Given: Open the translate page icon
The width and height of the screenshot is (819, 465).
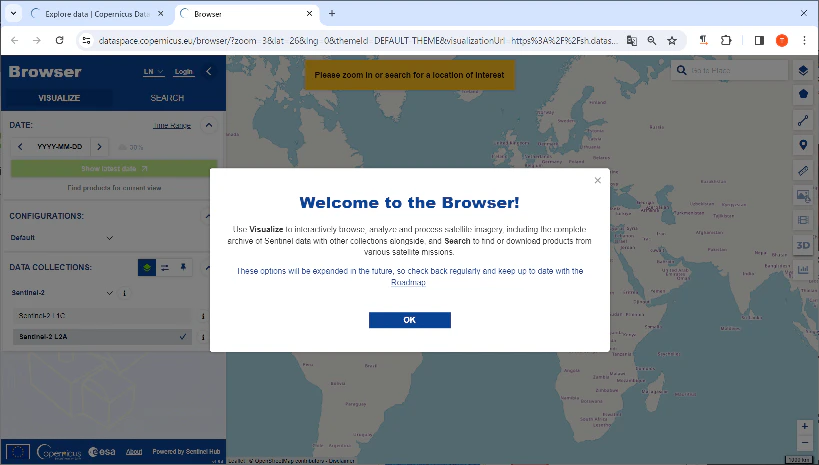Looking at the screenshot, I should coord(631,40).
